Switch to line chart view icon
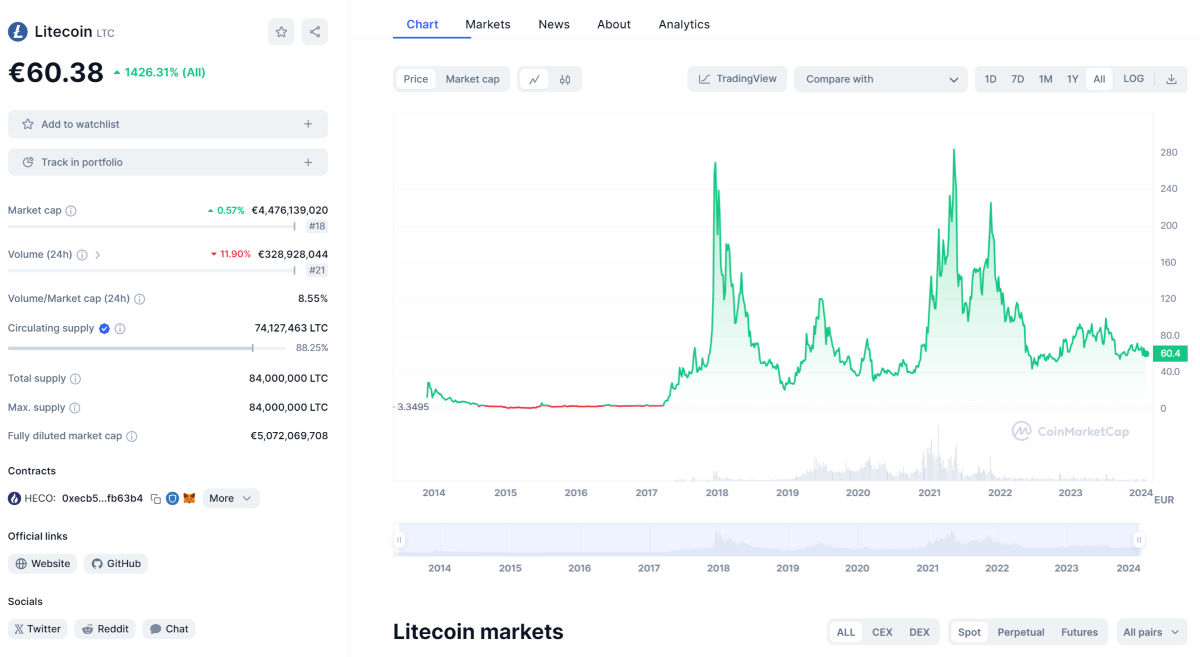Viewport: 1200px width, 657px height. click(x=535, y=79)
